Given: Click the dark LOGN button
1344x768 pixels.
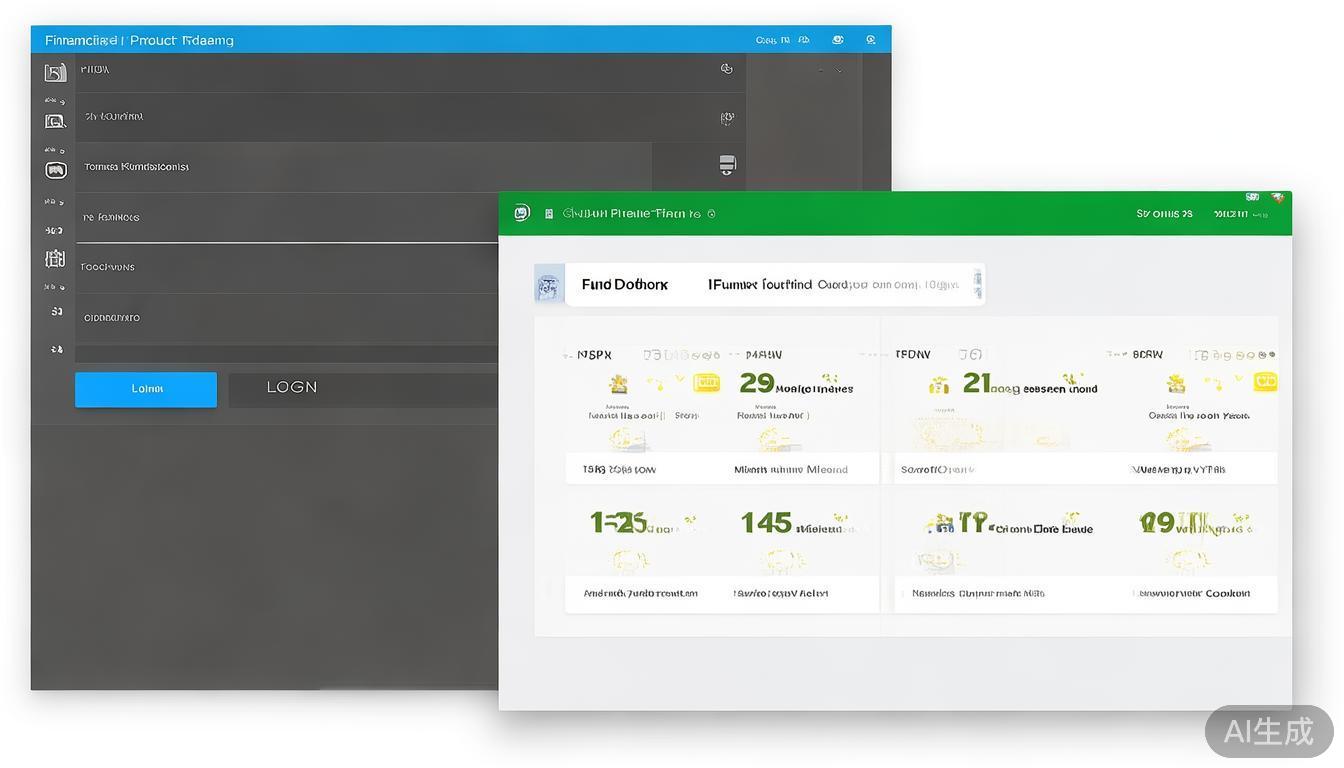Looking at the screenshot, I should pyautogui.click(x=291, y=388).
